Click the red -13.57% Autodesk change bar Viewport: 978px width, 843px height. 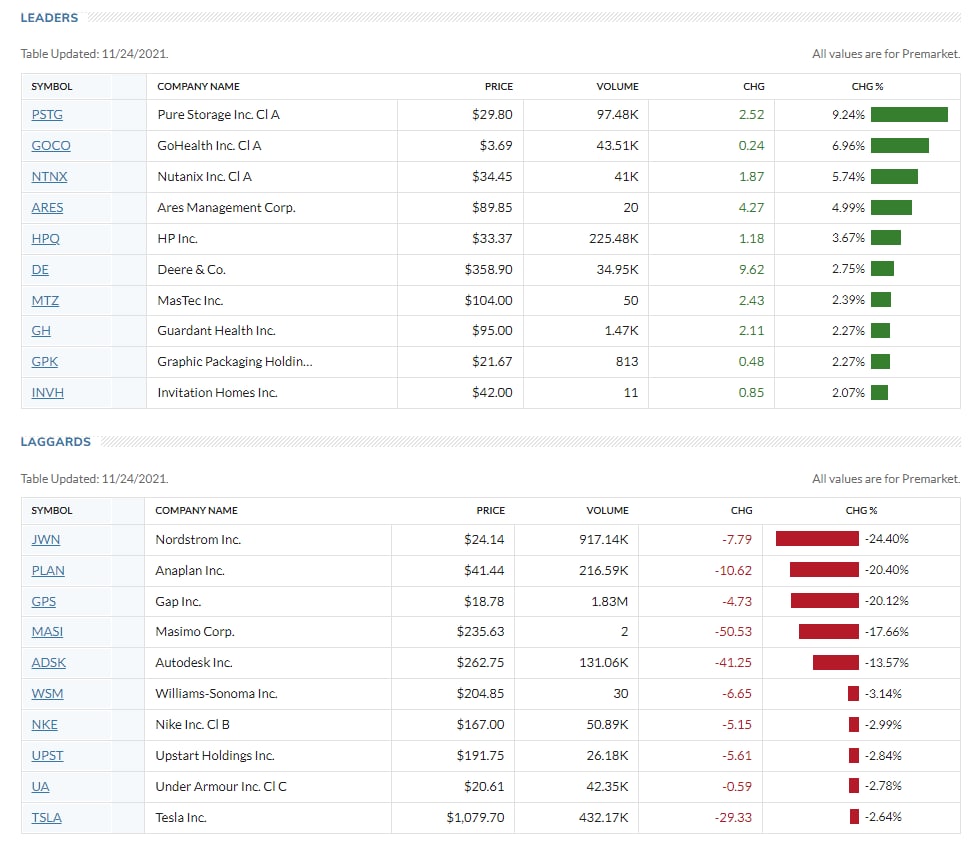(836, 662)
